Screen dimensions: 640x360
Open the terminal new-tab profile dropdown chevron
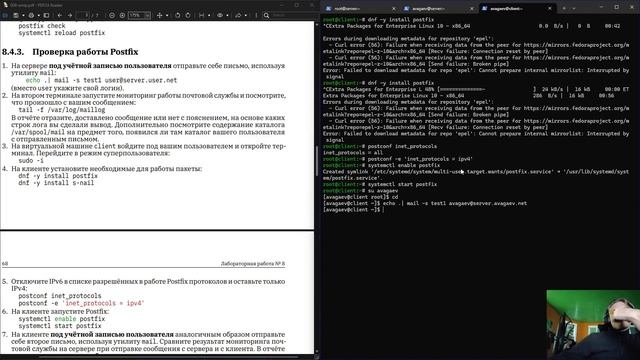pyautogui.click(x=574, y=8)
